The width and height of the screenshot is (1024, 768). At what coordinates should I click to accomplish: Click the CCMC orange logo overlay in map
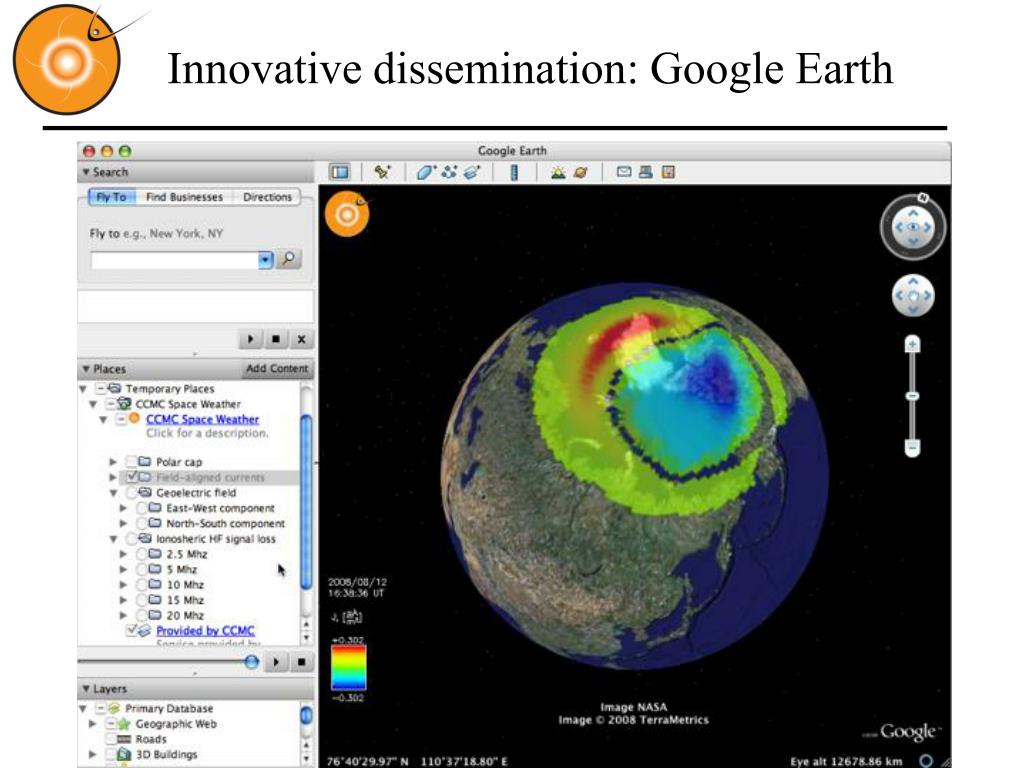click(347, 214)
